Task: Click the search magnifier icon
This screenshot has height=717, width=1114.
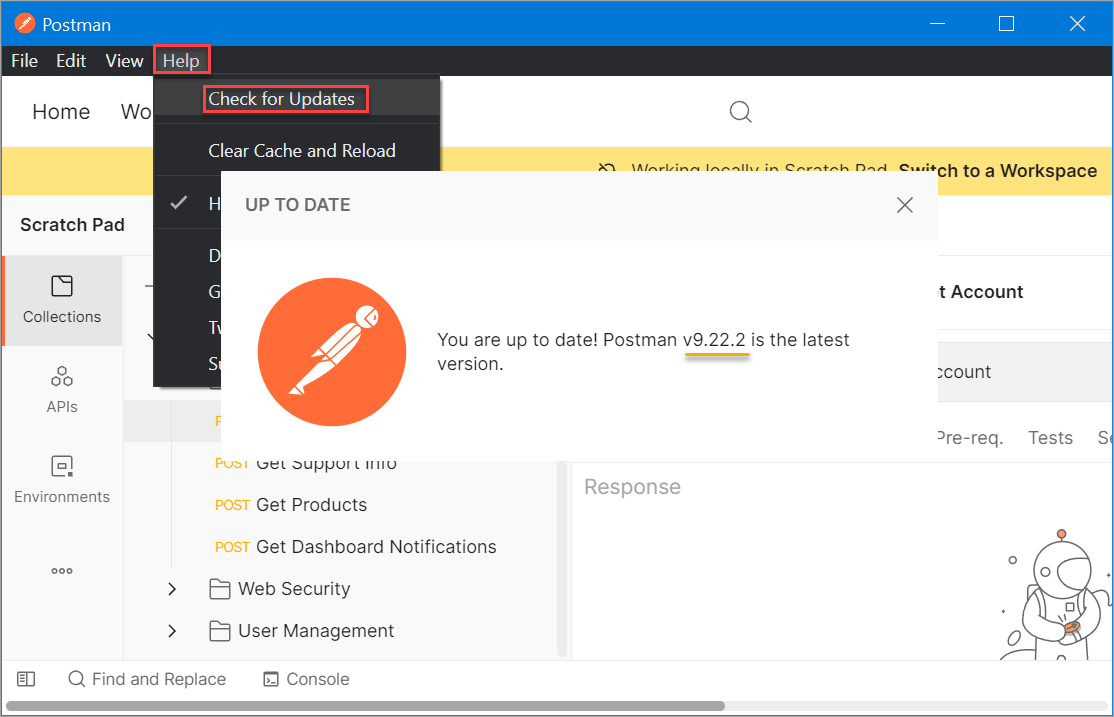Action: coord(740,112)
